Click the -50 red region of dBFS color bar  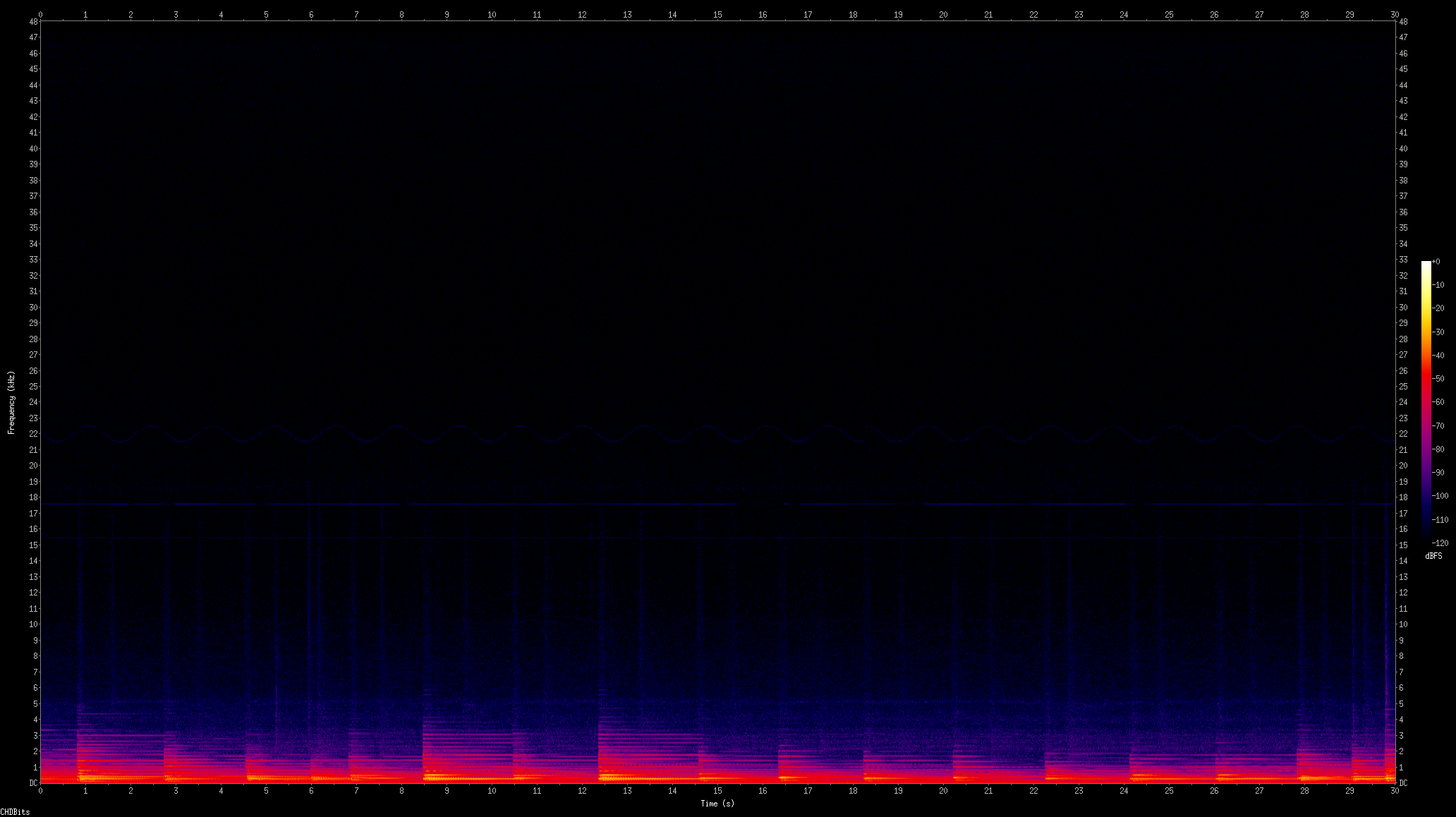coord(1426,379)
